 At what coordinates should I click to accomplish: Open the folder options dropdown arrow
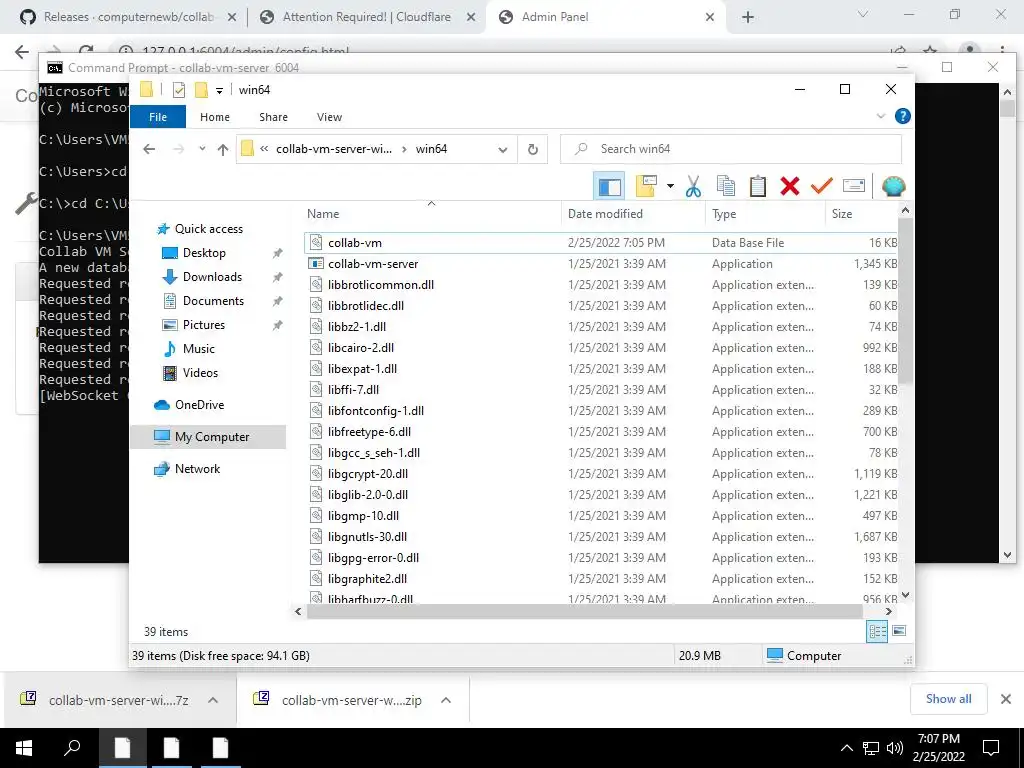[670, 186]
